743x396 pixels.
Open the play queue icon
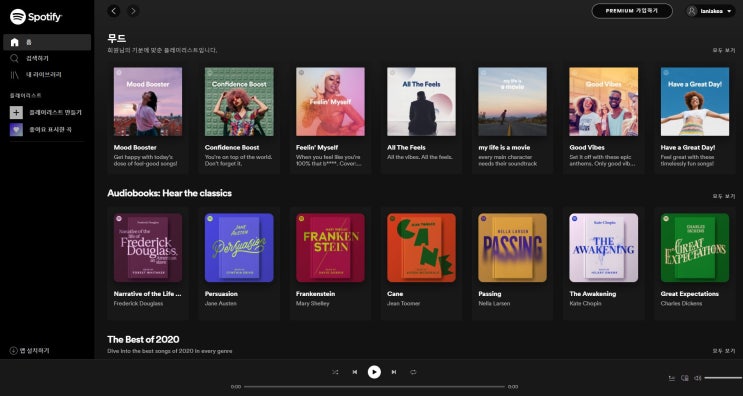[x=672, y=378]
